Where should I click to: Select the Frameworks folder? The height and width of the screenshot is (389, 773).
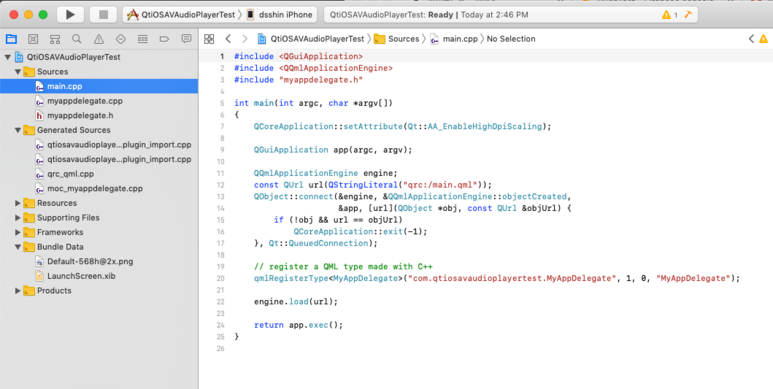[x=60, y=232]
